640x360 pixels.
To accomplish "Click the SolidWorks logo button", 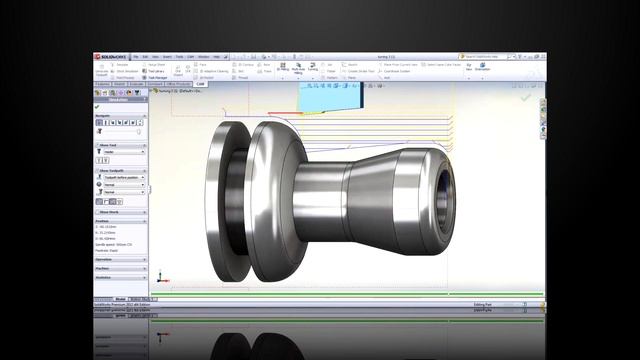I will 111,57.
